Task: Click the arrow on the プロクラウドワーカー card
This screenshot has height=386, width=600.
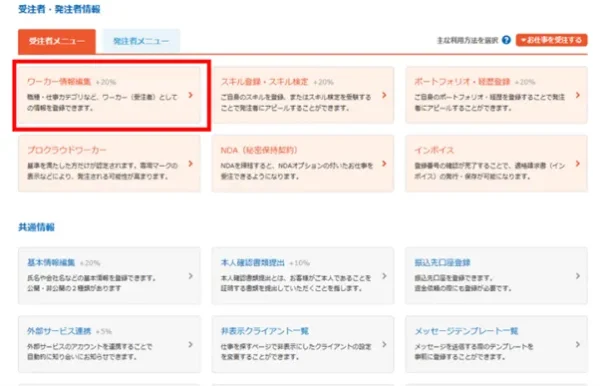Action: [x=191, y=163]
